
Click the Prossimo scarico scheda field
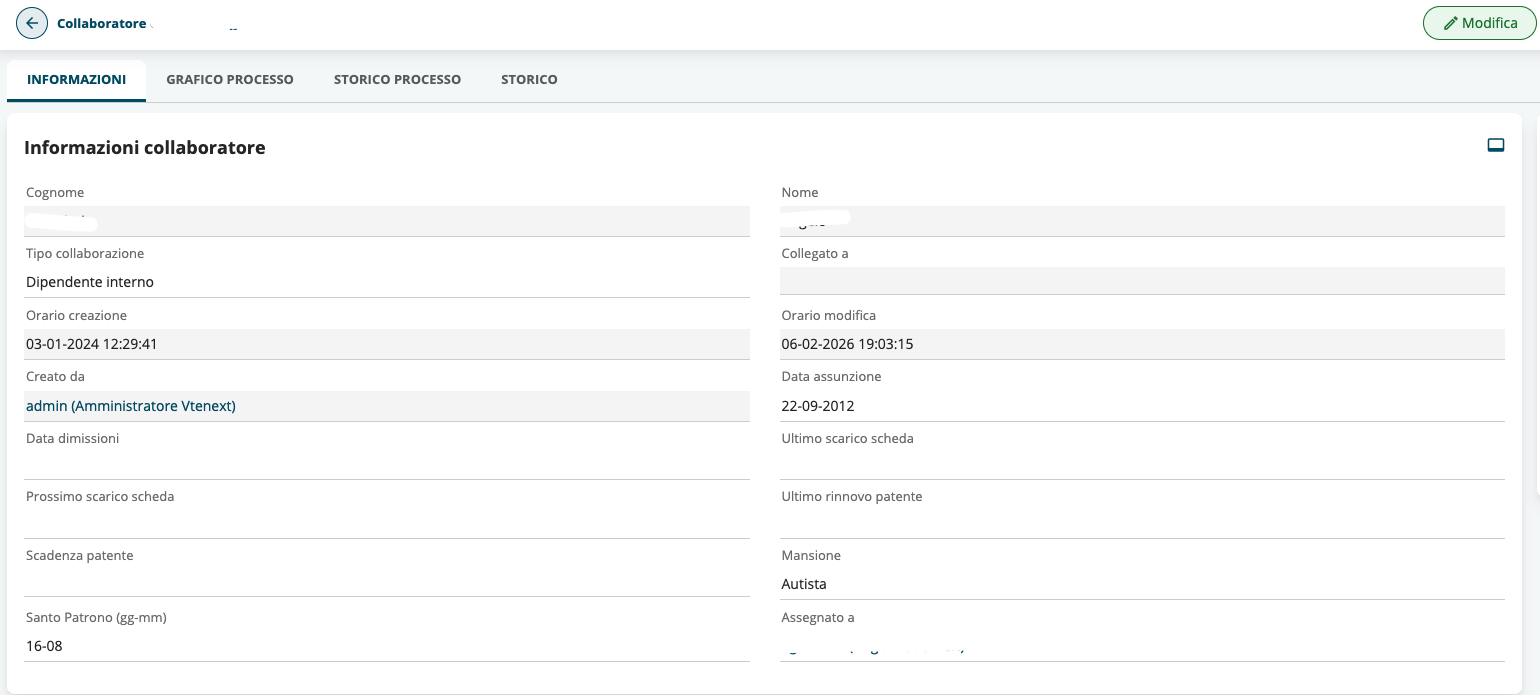coord(387,523)
